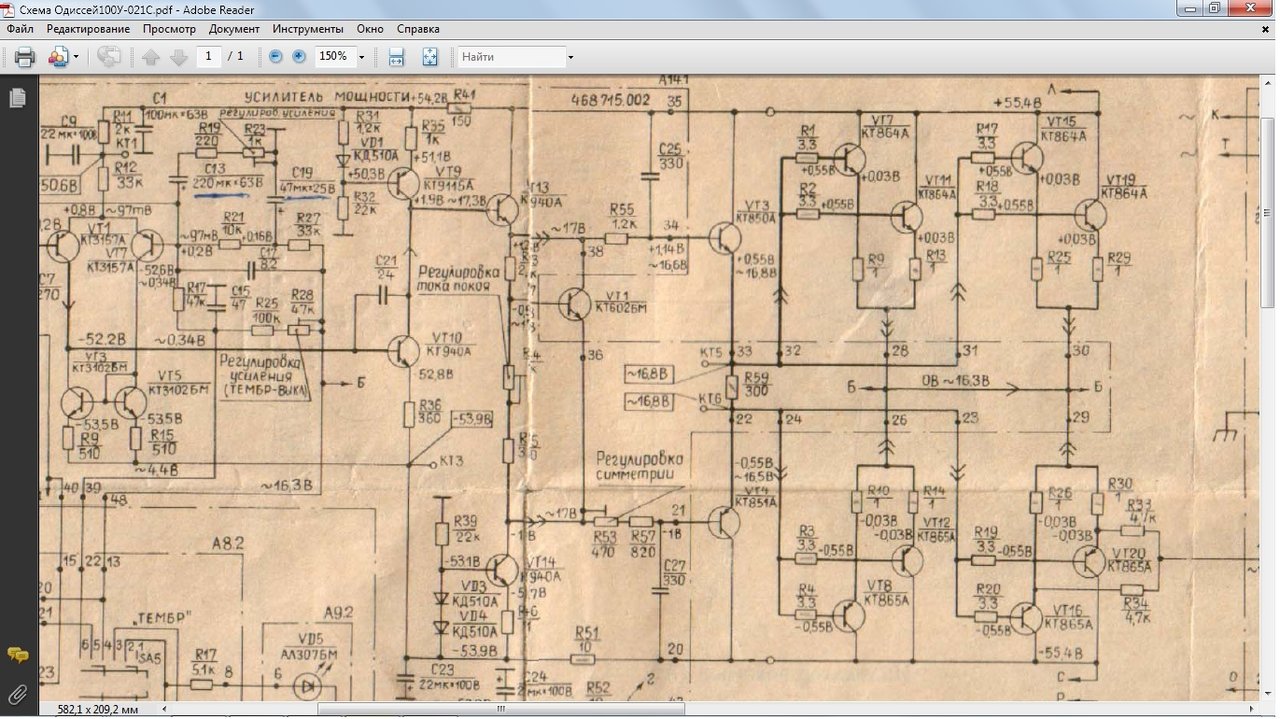Click the zoom out minus button
1280x719 pixels.
[276, 57]
